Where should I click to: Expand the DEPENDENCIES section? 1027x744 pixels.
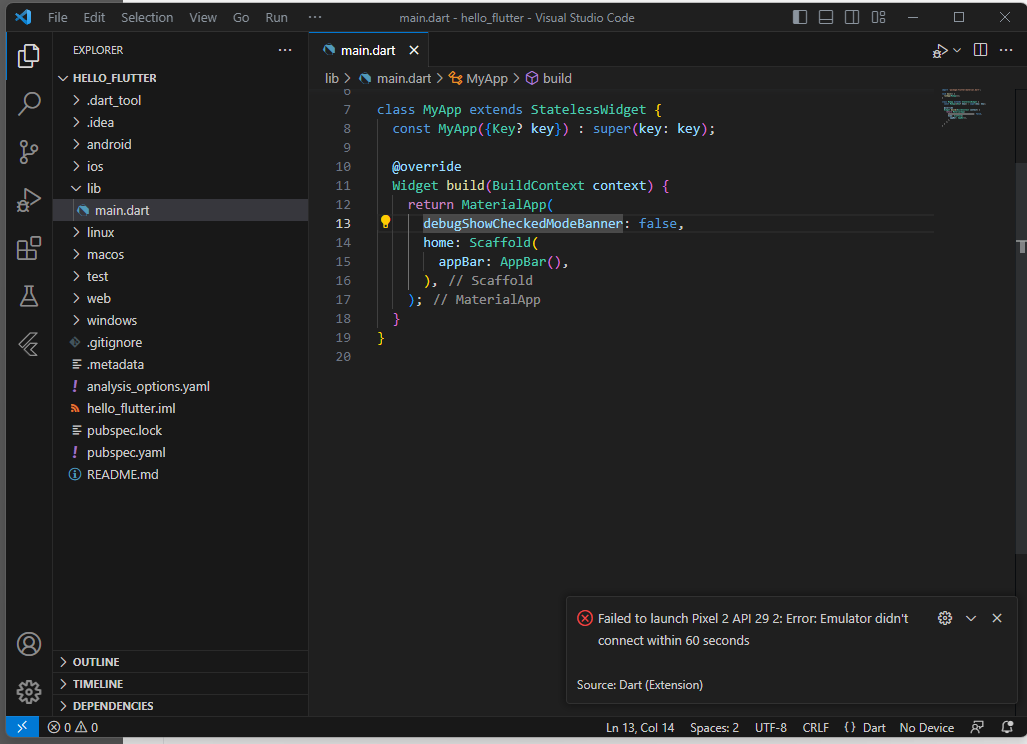pyautogui.click(x=180, y=705)
